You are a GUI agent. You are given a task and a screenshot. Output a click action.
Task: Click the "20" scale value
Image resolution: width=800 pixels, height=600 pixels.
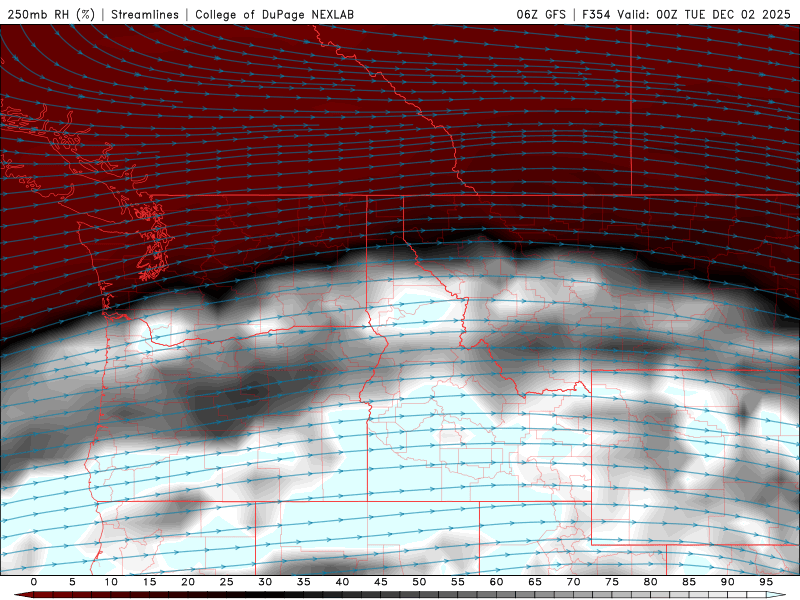tap(188, 582)
